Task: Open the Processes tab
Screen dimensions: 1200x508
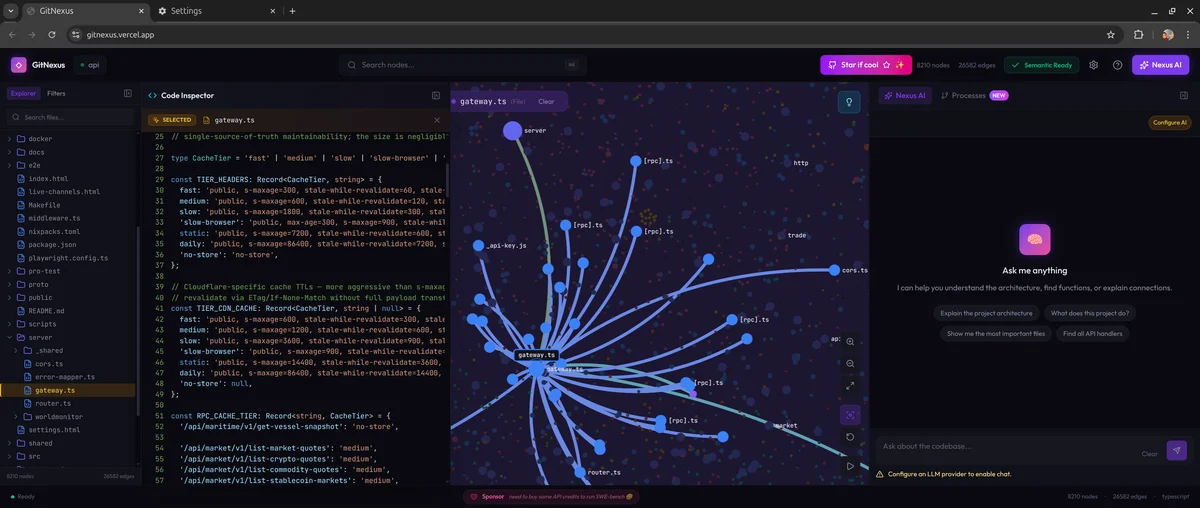Action: (x=974, y=96)
